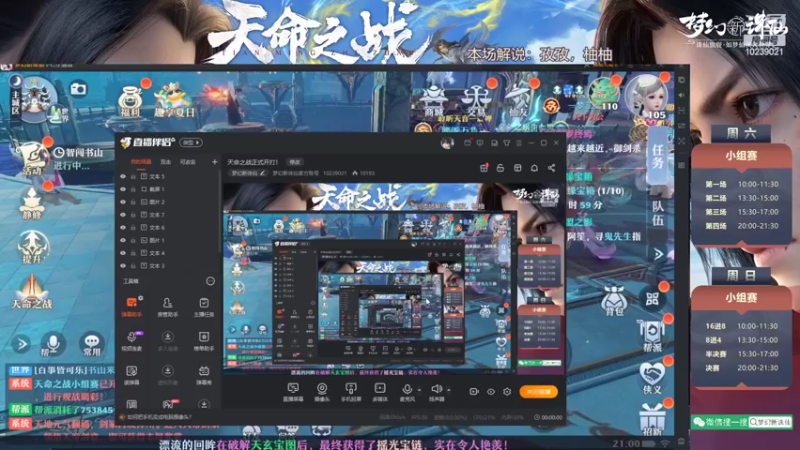The height and width of the screenshot is (450, 800).
Task: Click the bell notification icon
Action: coord(534,168)
